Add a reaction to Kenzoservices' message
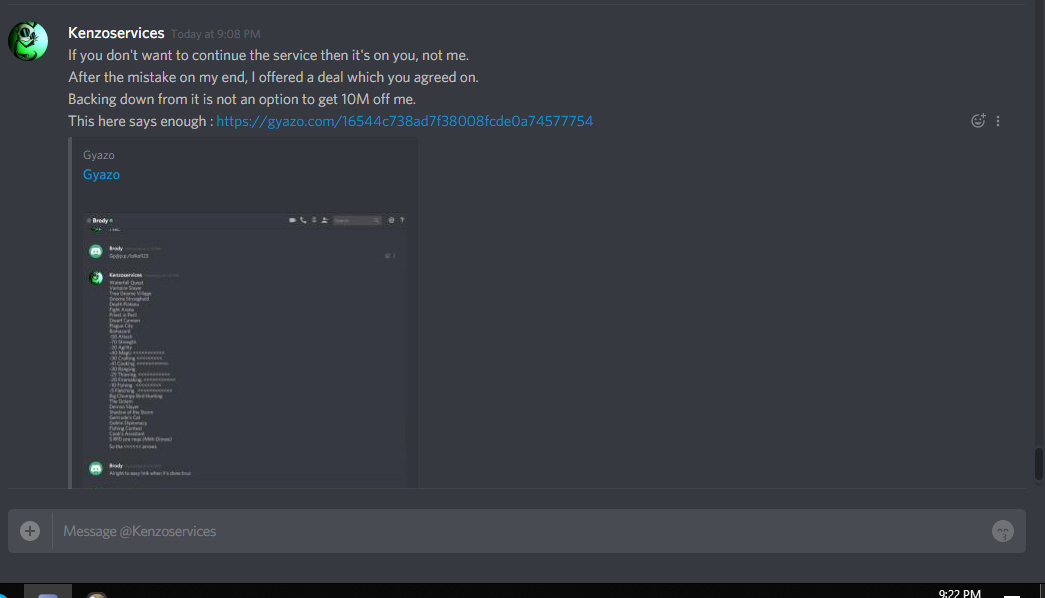The height and width of the screenshot is (598, 1045). pyautogui.click(x=978, y=121)
